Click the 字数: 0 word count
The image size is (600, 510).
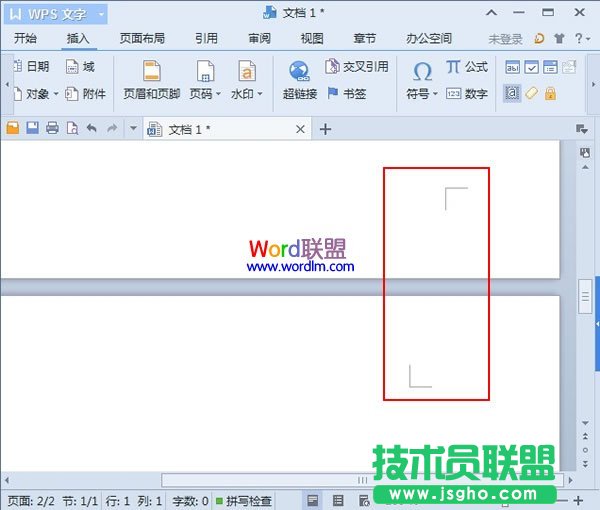click(x=190, y=500)
